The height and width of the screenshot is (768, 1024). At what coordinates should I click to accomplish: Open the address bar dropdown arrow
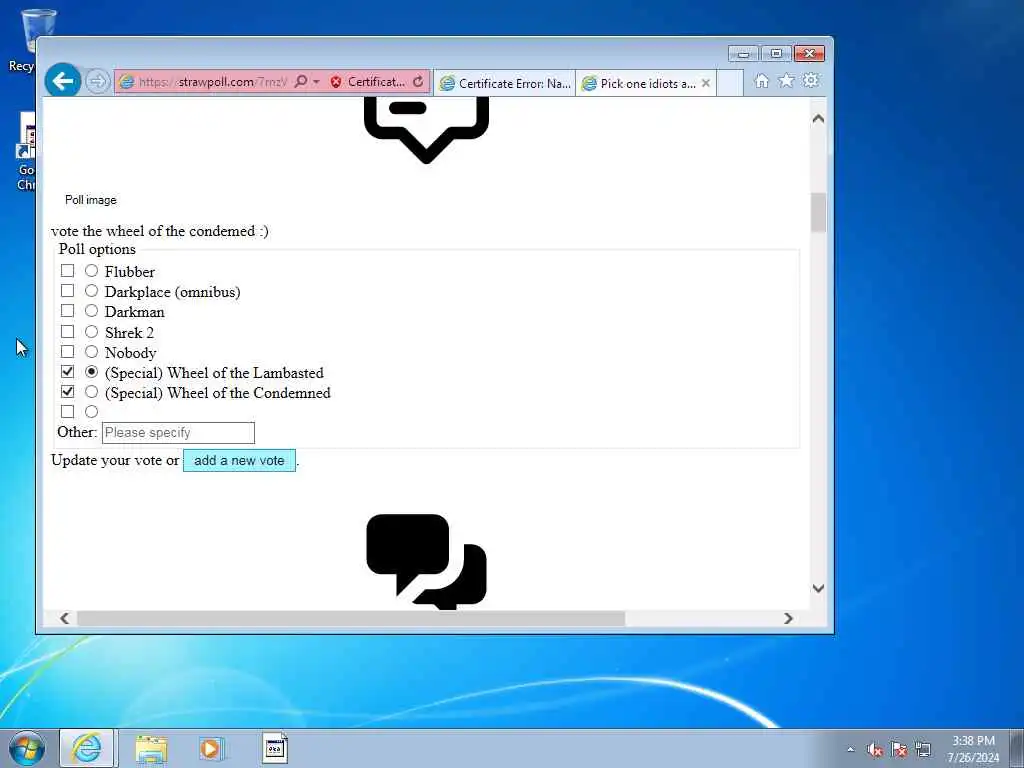pyautogui.click(x=316, y=82)
